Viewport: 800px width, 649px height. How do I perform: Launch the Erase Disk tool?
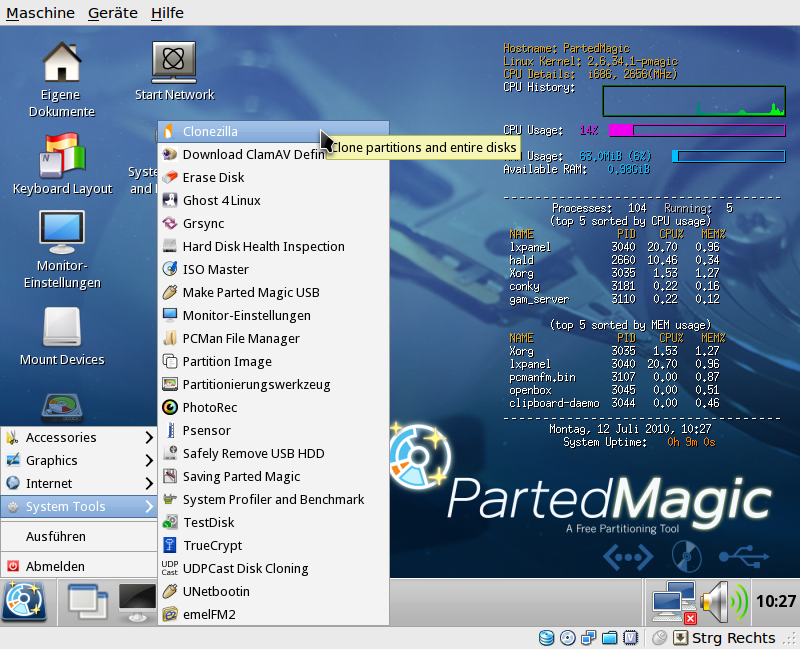click(213, 177)
